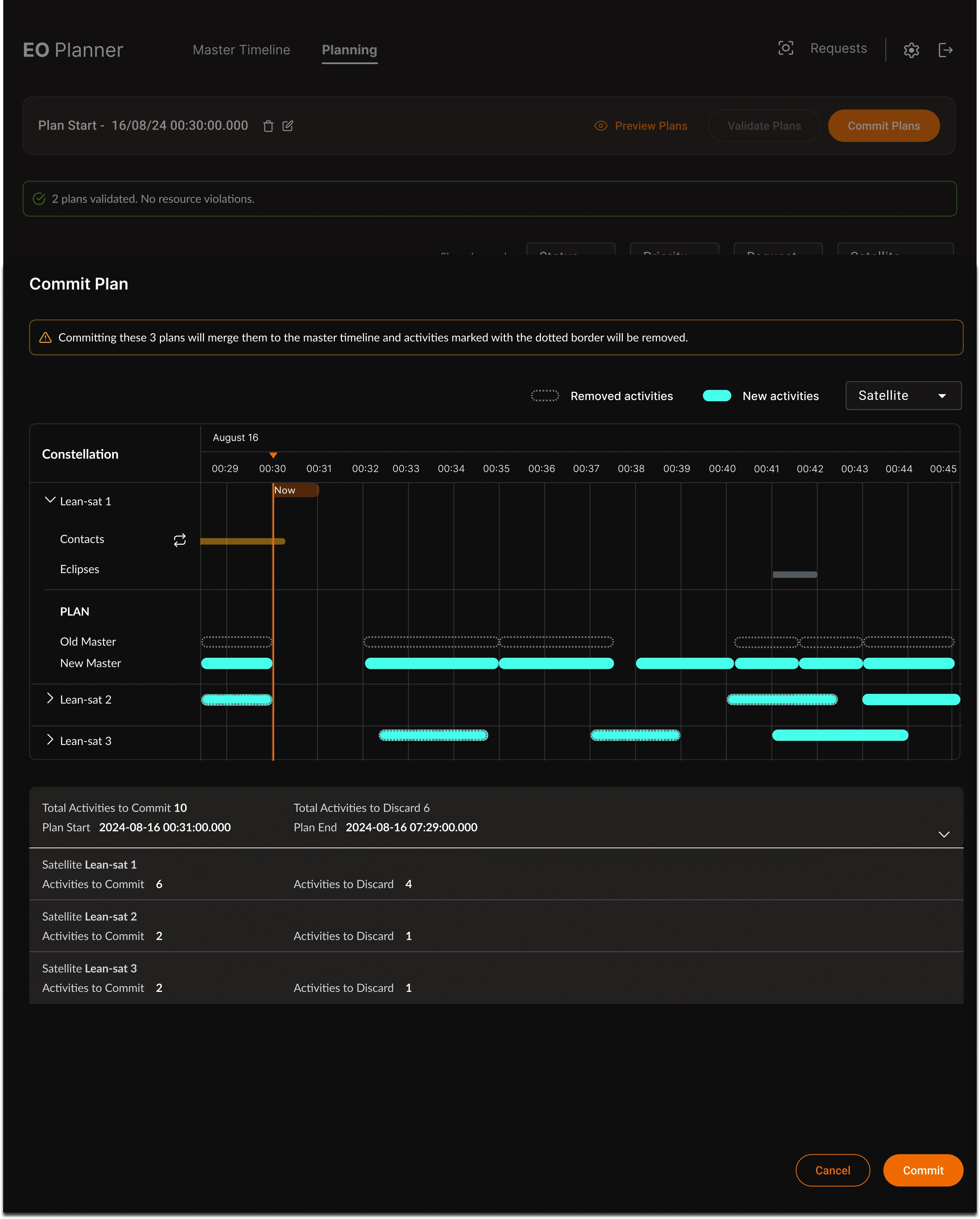
Task: Click the Commit Plans button
Action: tap(884, 126)
